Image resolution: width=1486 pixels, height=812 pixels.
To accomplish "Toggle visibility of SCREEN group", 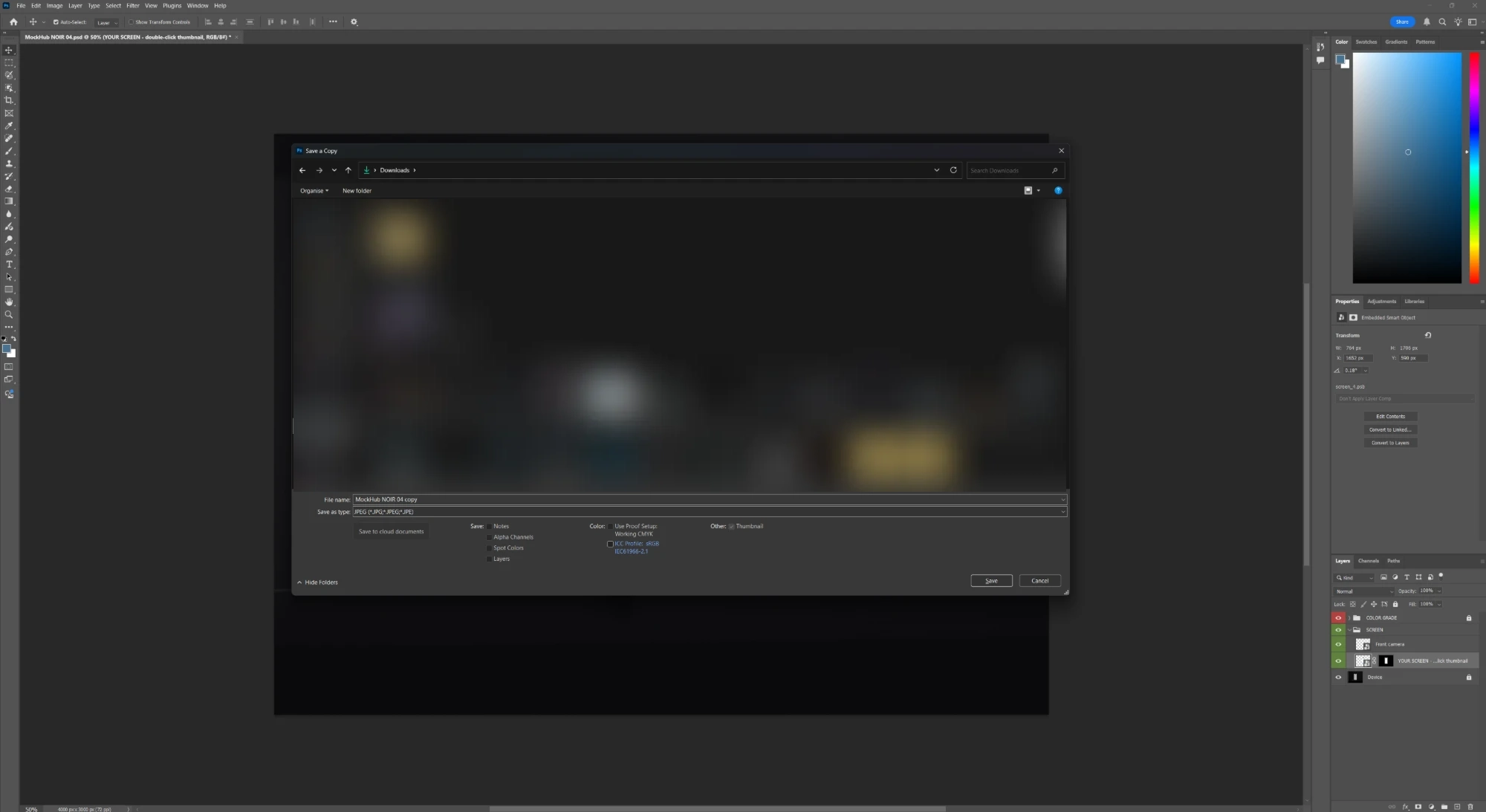I will (1338, 629).
